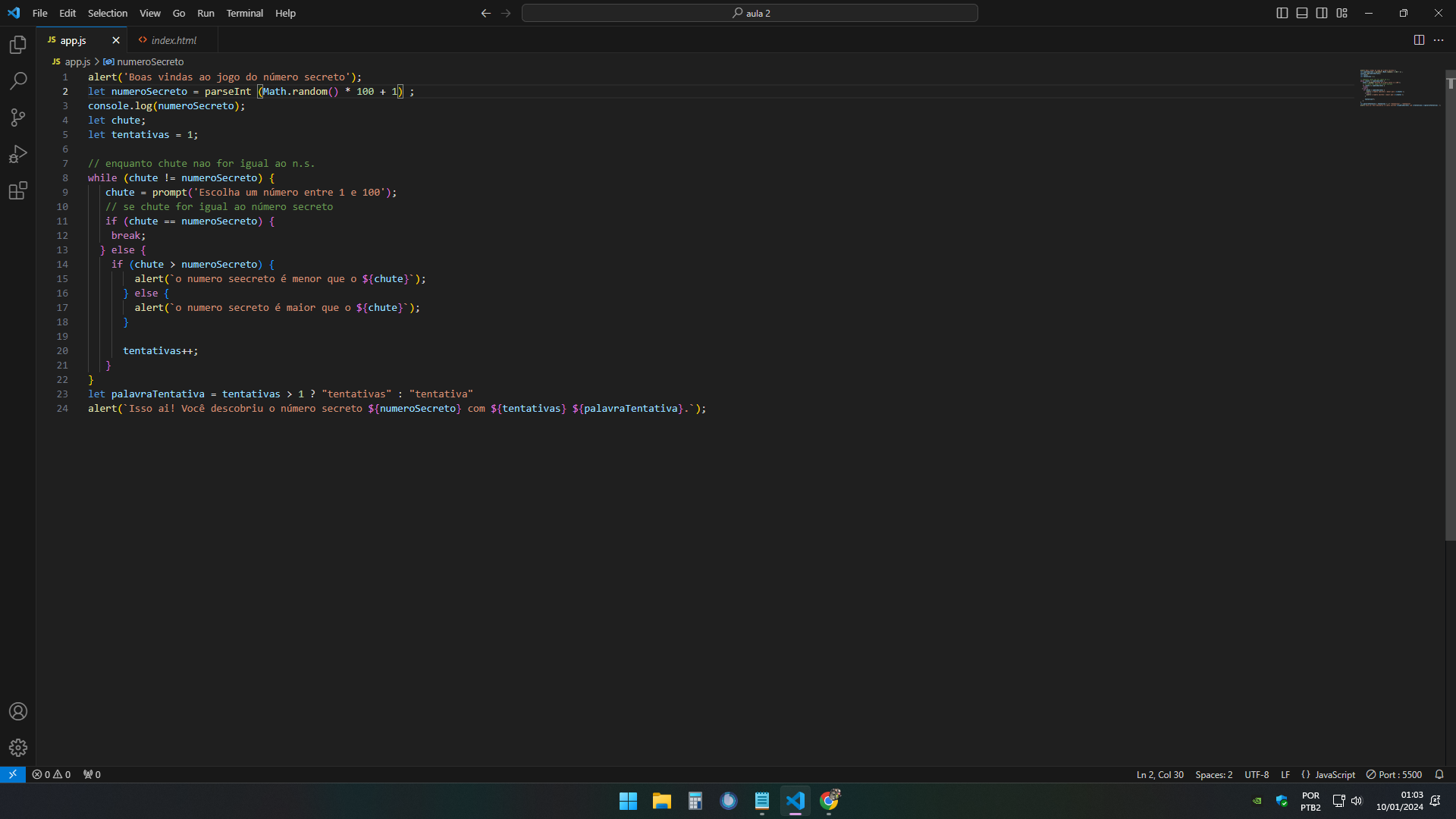Click line number 24 in the gutter
The image size is (1456, 819).
pos(62,409)
